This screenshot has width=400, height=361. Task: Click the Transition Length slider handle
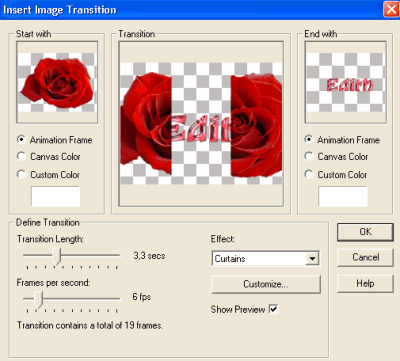click(57, 256)
